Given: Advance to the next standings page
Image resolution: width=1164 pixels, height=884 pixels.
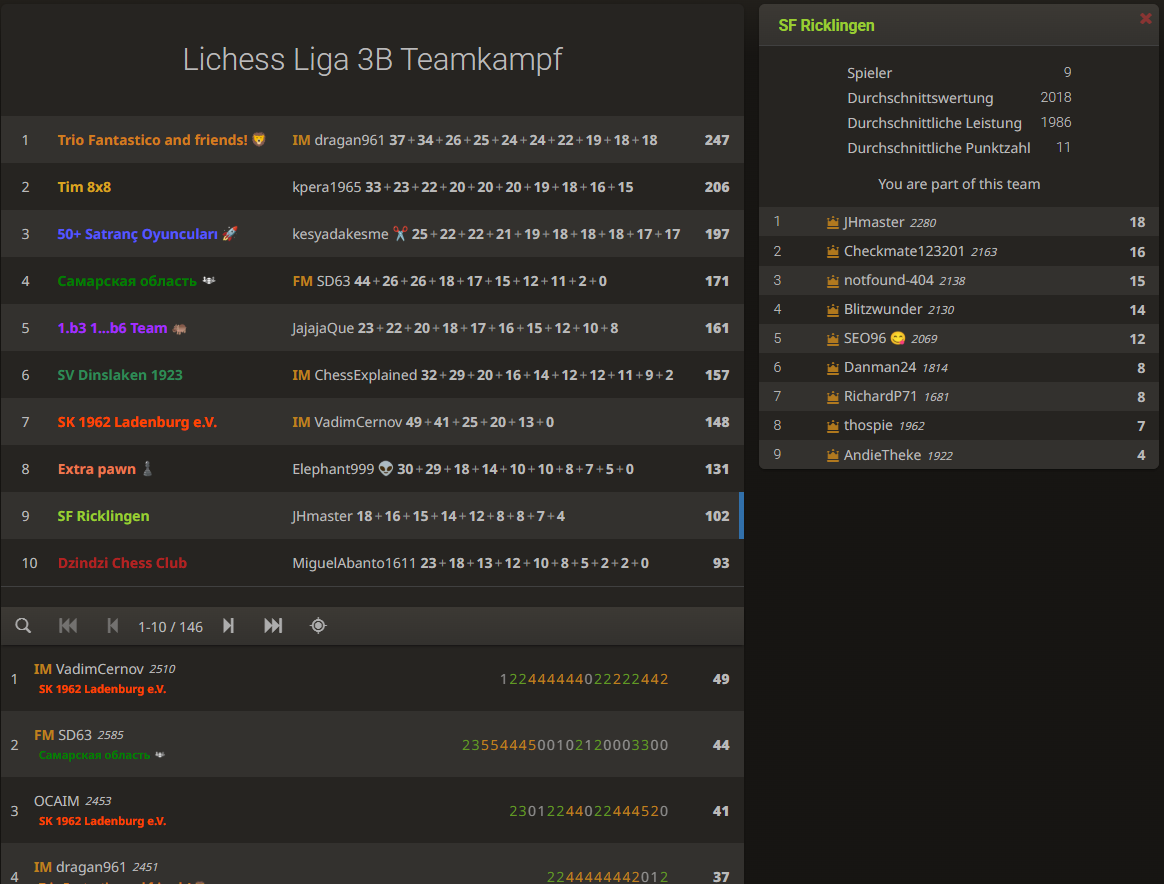Looking at the screenshot, I should (228, 625).
